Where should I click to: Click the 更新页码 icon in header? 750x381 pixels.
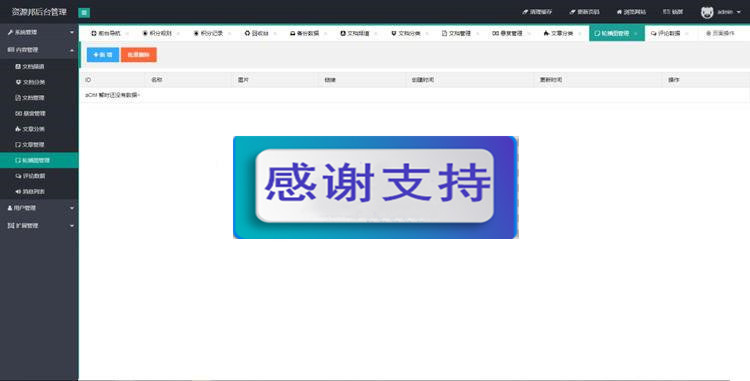572,12
